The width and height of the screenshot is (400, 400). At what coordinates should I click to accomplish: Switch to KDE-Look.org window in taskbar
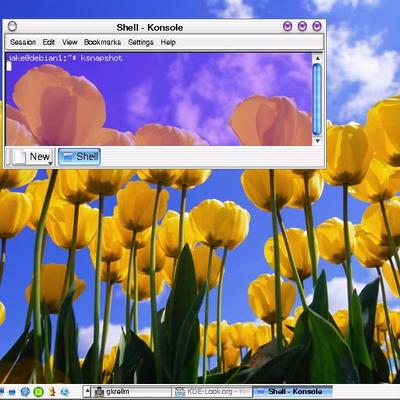tap(212, 392)
